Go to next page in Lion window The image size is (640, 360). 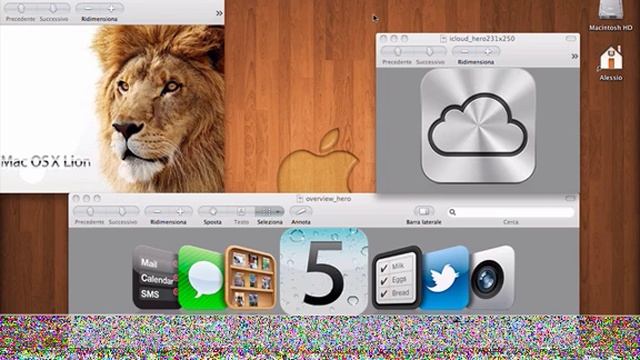(x=53, y=8)
